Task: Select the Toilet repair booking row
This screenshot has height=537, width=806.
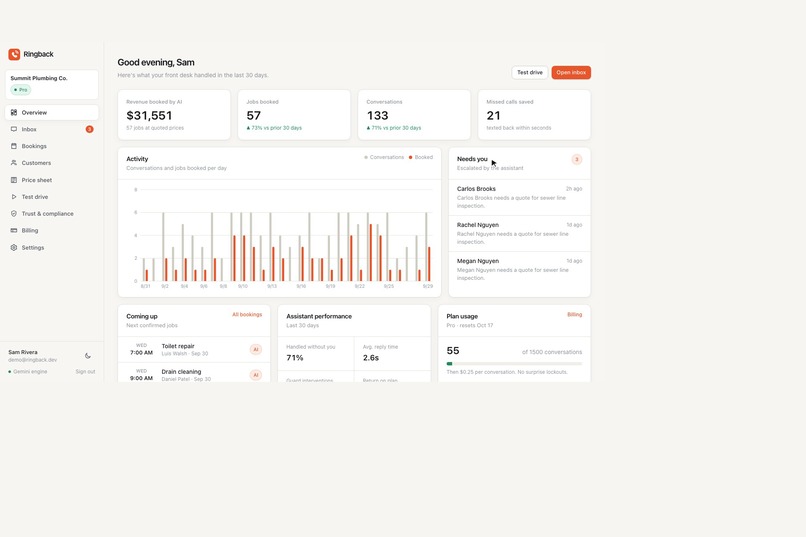Action: (x=194, y=350)
